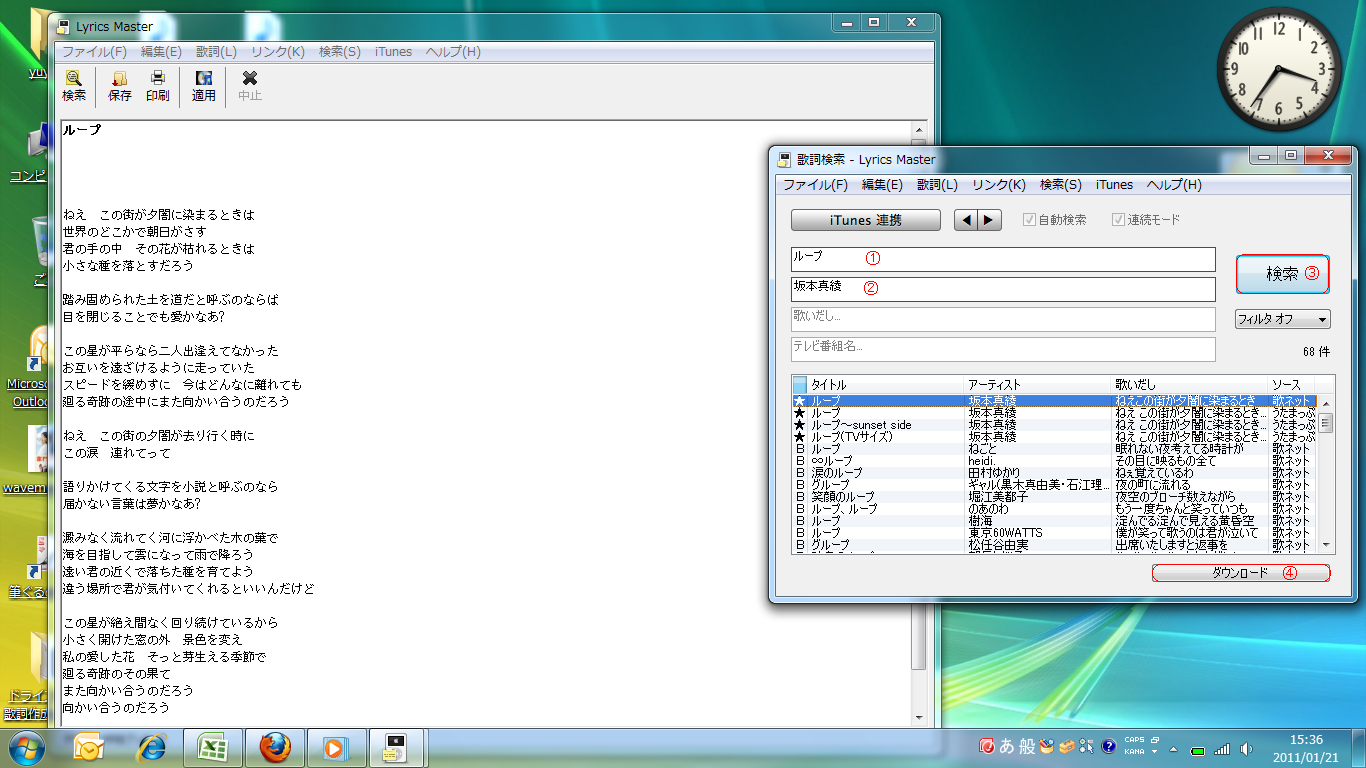Click the title field containing ループ
This screenshot has height=768, width=1366.
point(1003,259)
